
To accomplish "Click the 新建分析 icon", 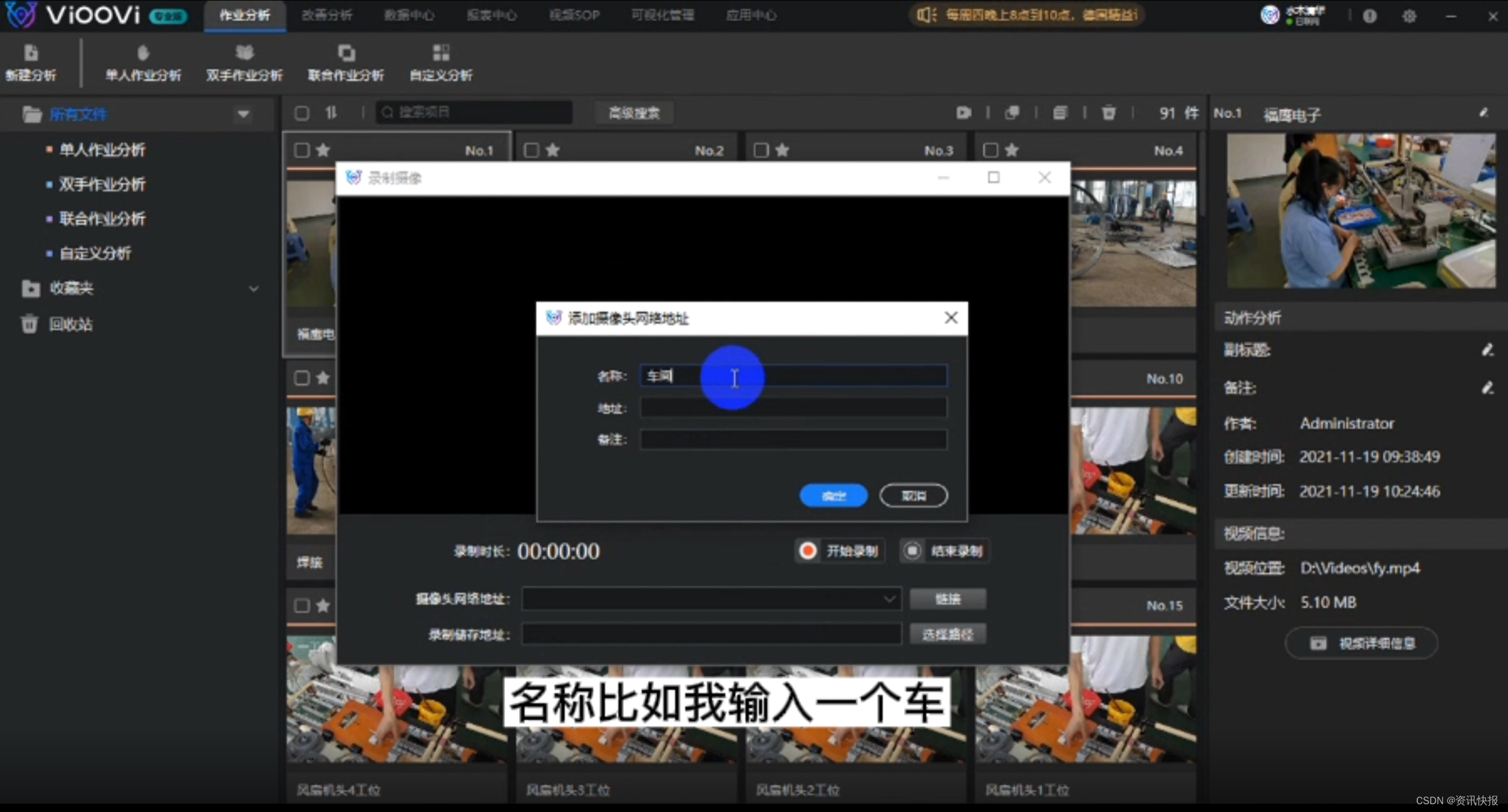I will click(x=31, y=60).
